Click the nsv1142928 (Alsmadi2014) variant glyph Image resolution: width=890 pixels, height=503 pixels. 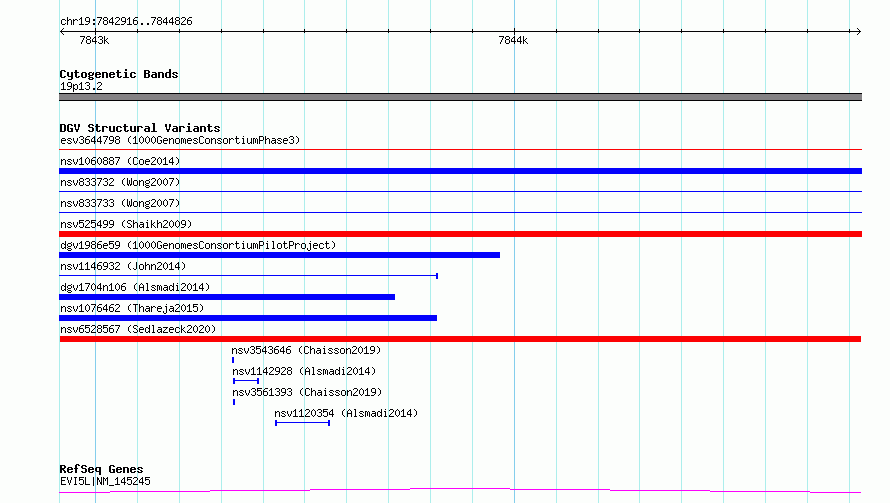(246, 381)
